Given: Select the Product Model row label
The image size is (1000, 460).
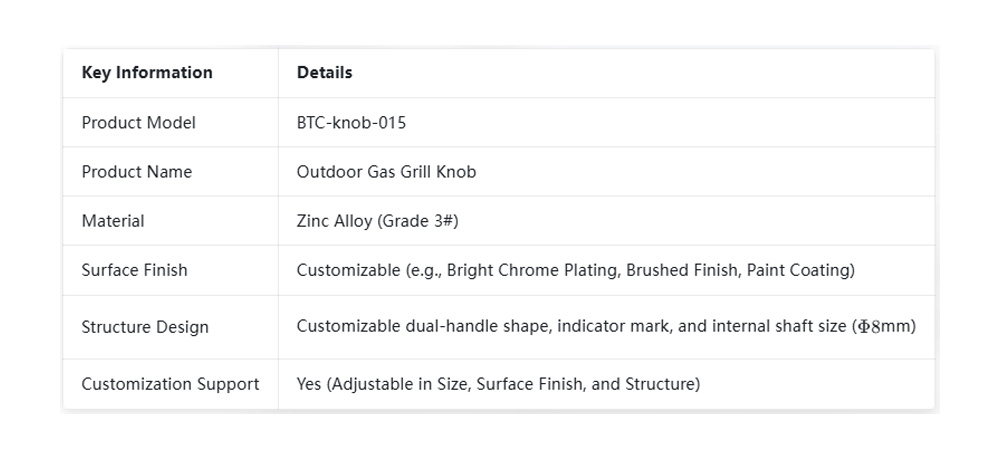Looking at the screenshot, I should click(138, 123).
